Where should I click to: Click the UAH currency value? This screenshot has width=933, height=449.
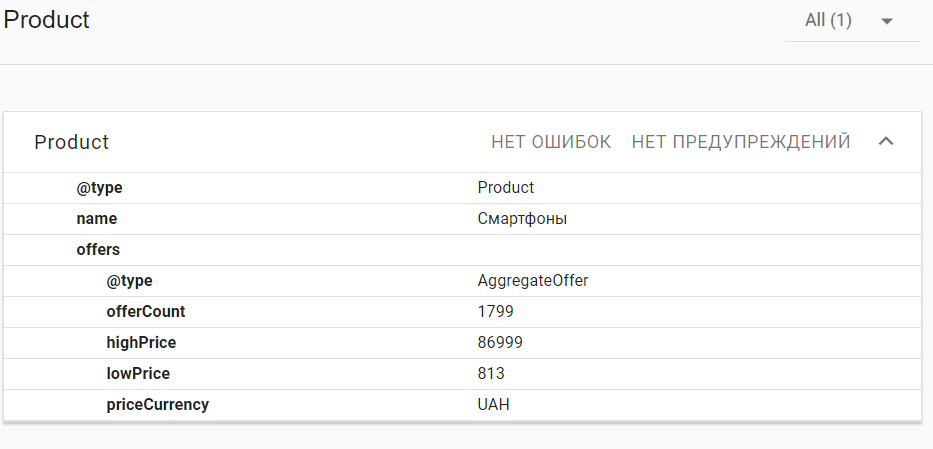494,405
